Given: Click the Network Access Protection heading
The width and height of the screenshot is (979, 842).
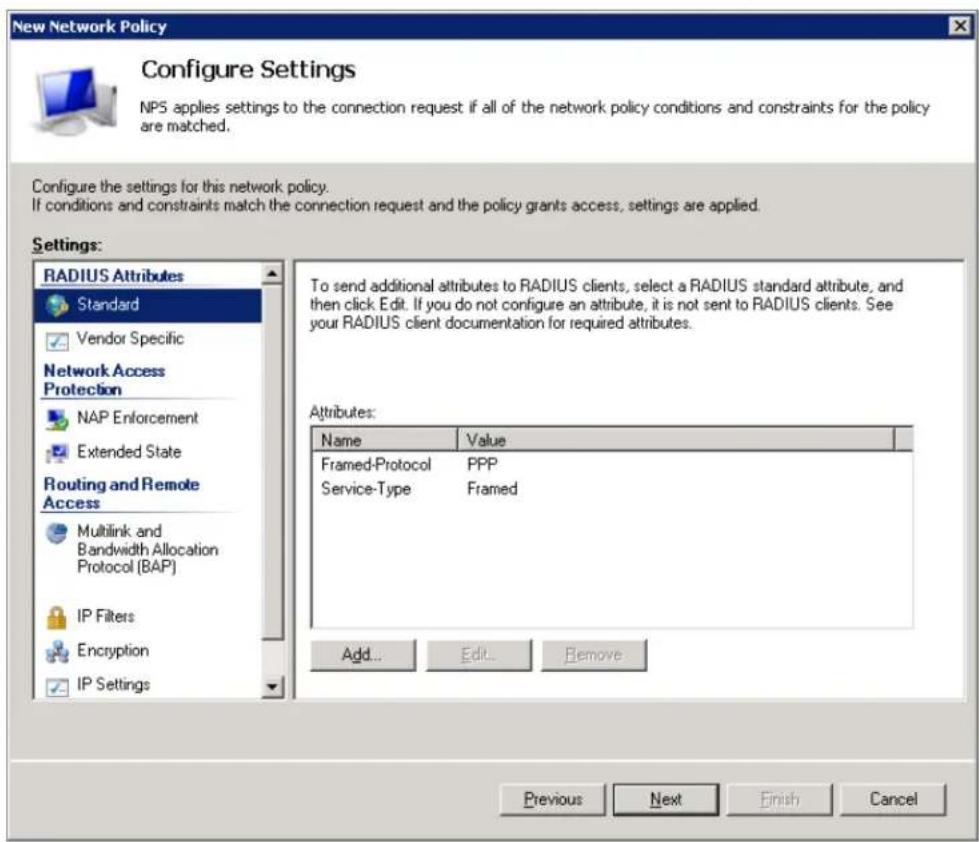Looking at the screenshot, I should point(104,379).
